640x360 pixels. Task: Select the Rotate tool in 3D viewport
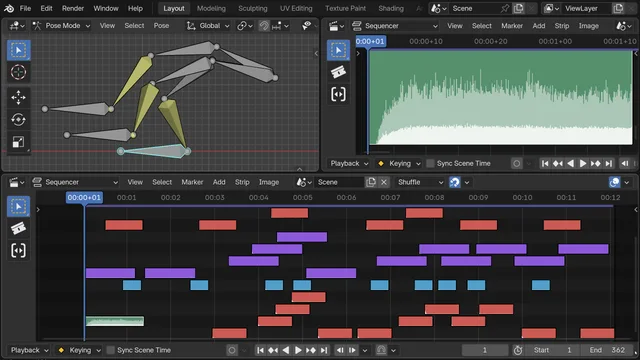click(18, 120)
